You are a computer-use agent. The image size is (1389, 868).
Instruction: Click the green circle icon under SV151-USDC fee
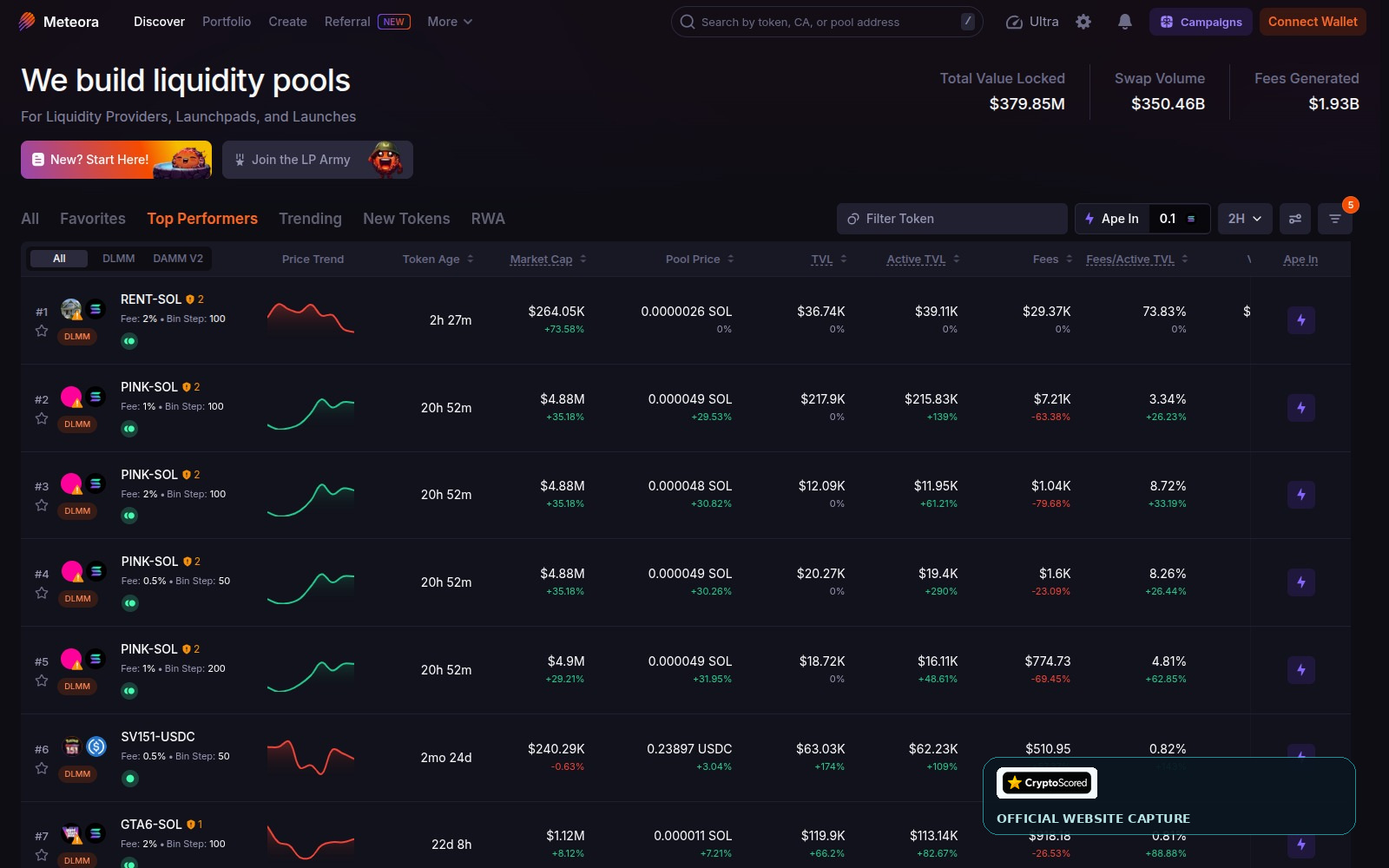pos(129,779)
